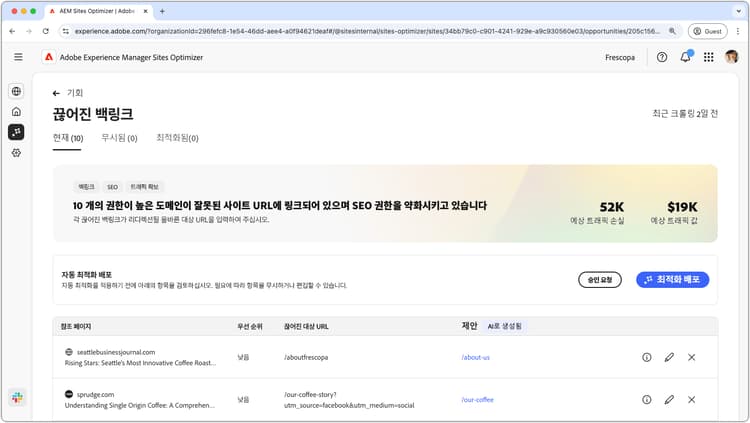The image size is (750, 423).
Task: Open the hamburger navigation menu
Action: pyautogui.click(x=18, y=57)
